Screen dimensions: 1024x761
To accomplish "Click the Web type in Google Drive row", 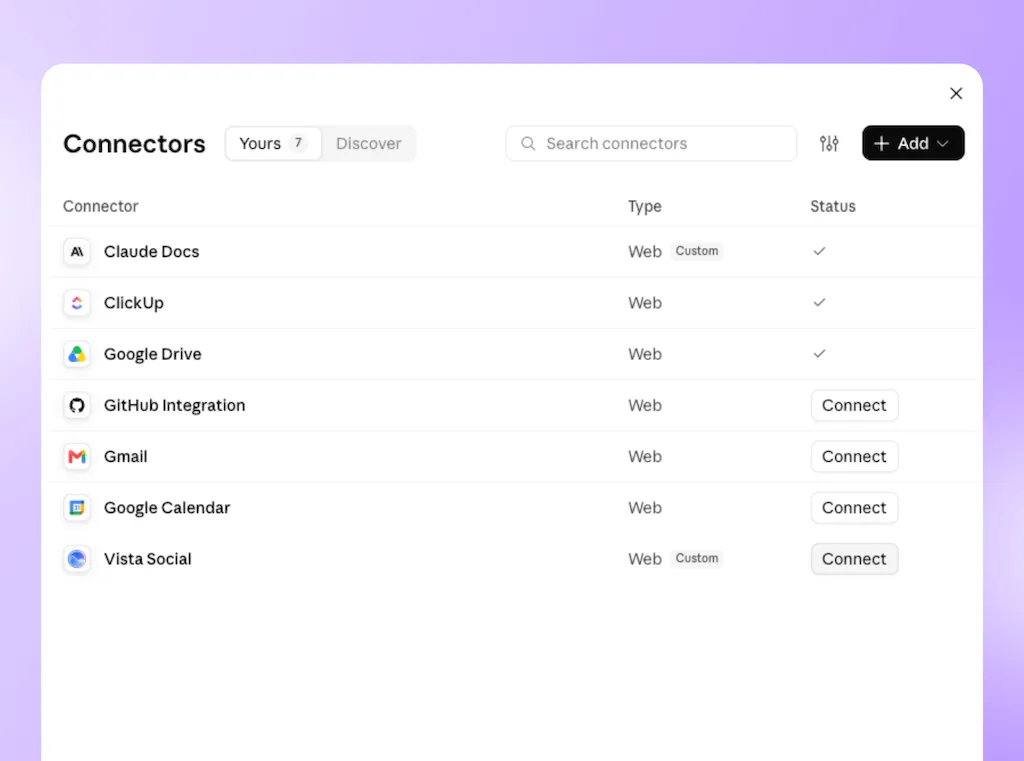I will click(x=645, y=354).
